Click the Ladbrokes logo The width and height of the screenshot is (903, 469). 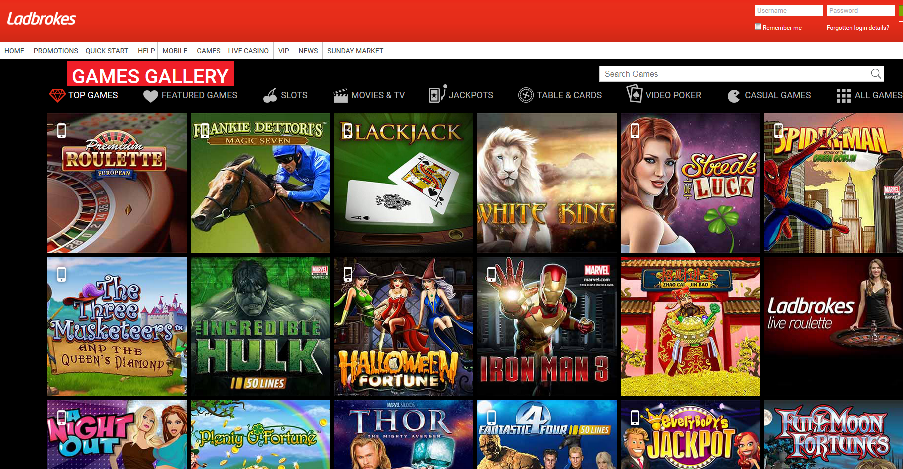pyautogui.click(x=41, y=19)
